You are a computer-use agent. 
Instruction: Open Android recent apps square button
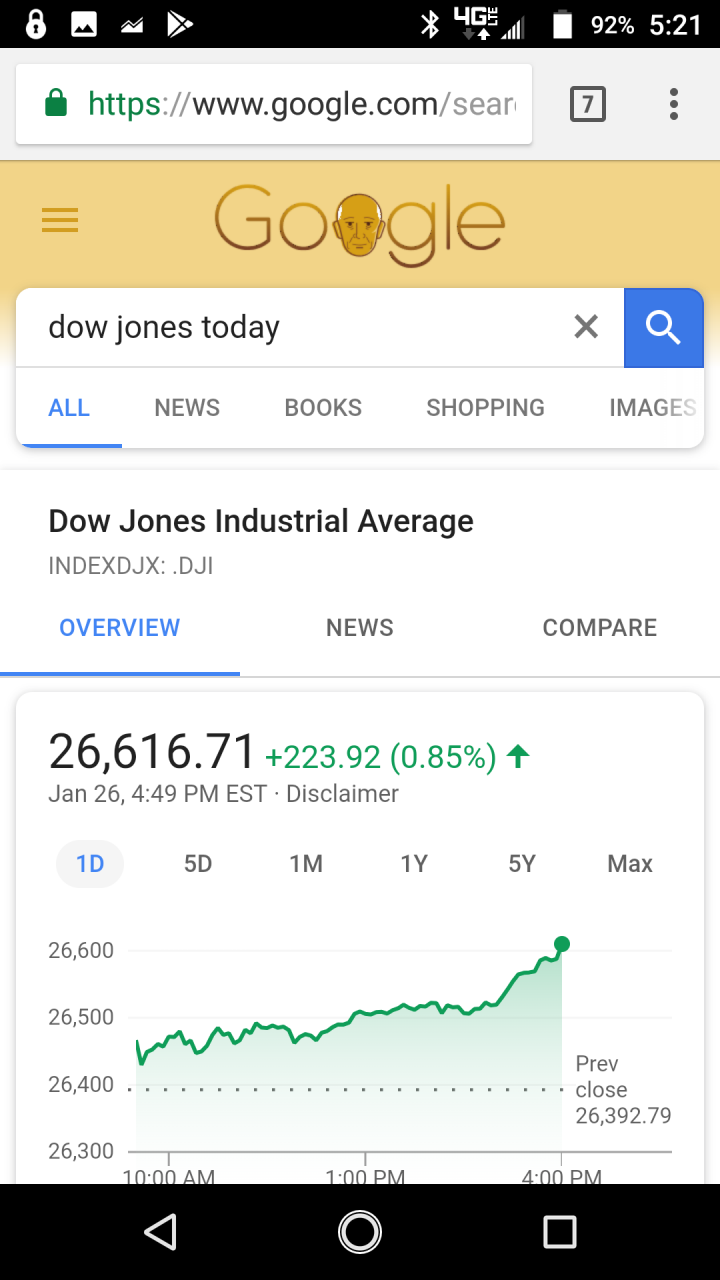(x=560, y=1232)
